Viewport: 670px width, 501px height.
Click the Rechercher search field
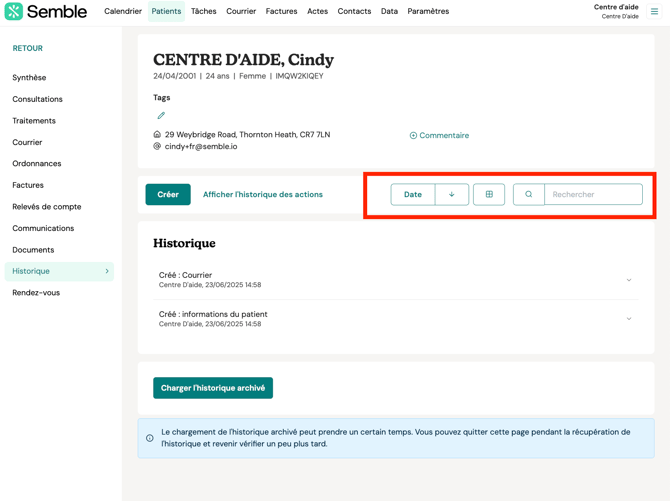coord(593,195)
